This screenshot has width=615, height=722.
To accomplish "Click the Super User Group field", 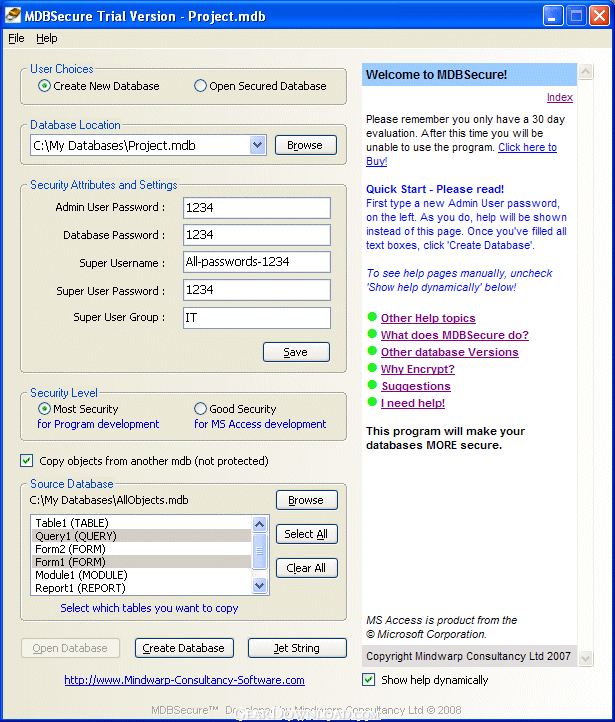I will pos(257,318).
